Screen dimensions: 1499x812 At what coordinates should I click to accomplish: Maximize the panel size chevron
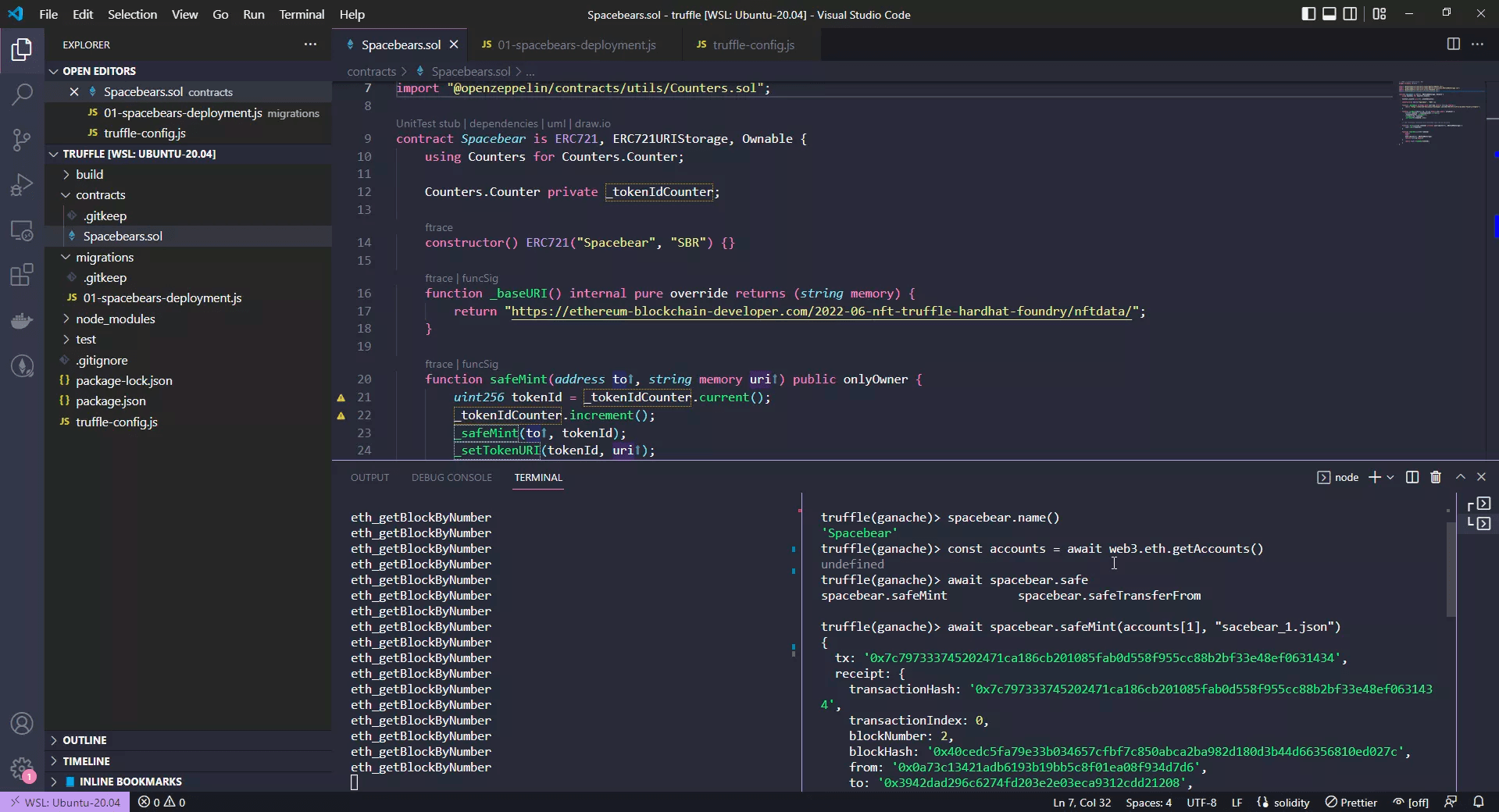coord(1460,477)
